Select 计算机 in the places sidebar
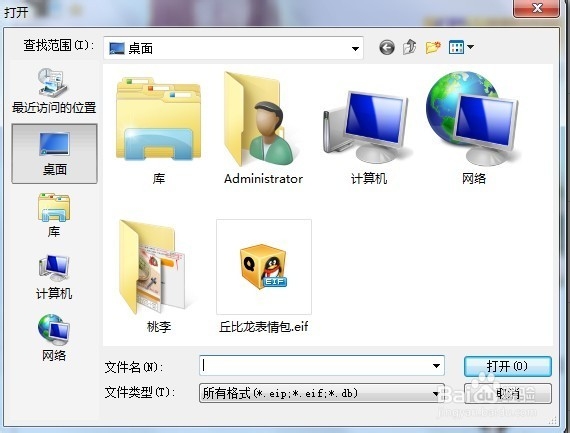The height and width of the screenshot is (433, 570). [x=54, y=277]
